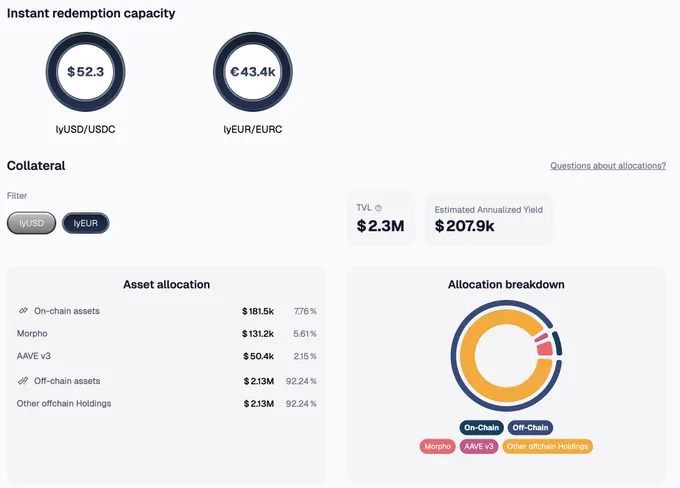680x488 pixels.
Task: Click the lyUSD/USDC label
Action: click(85, 129)
